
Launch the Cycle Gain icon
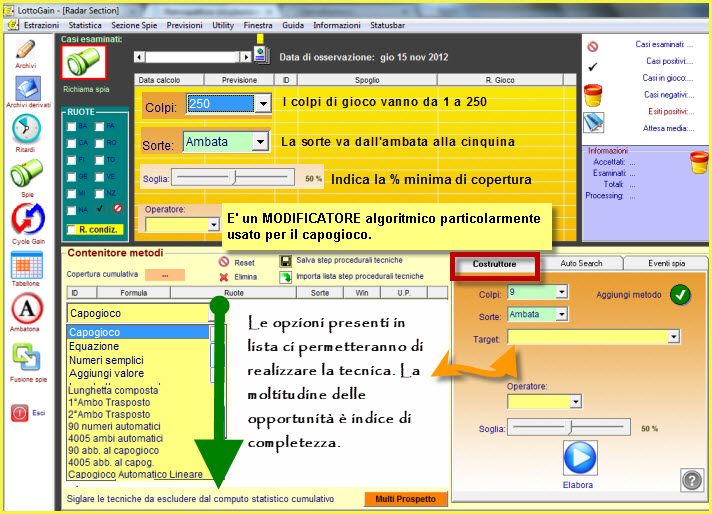28,219
